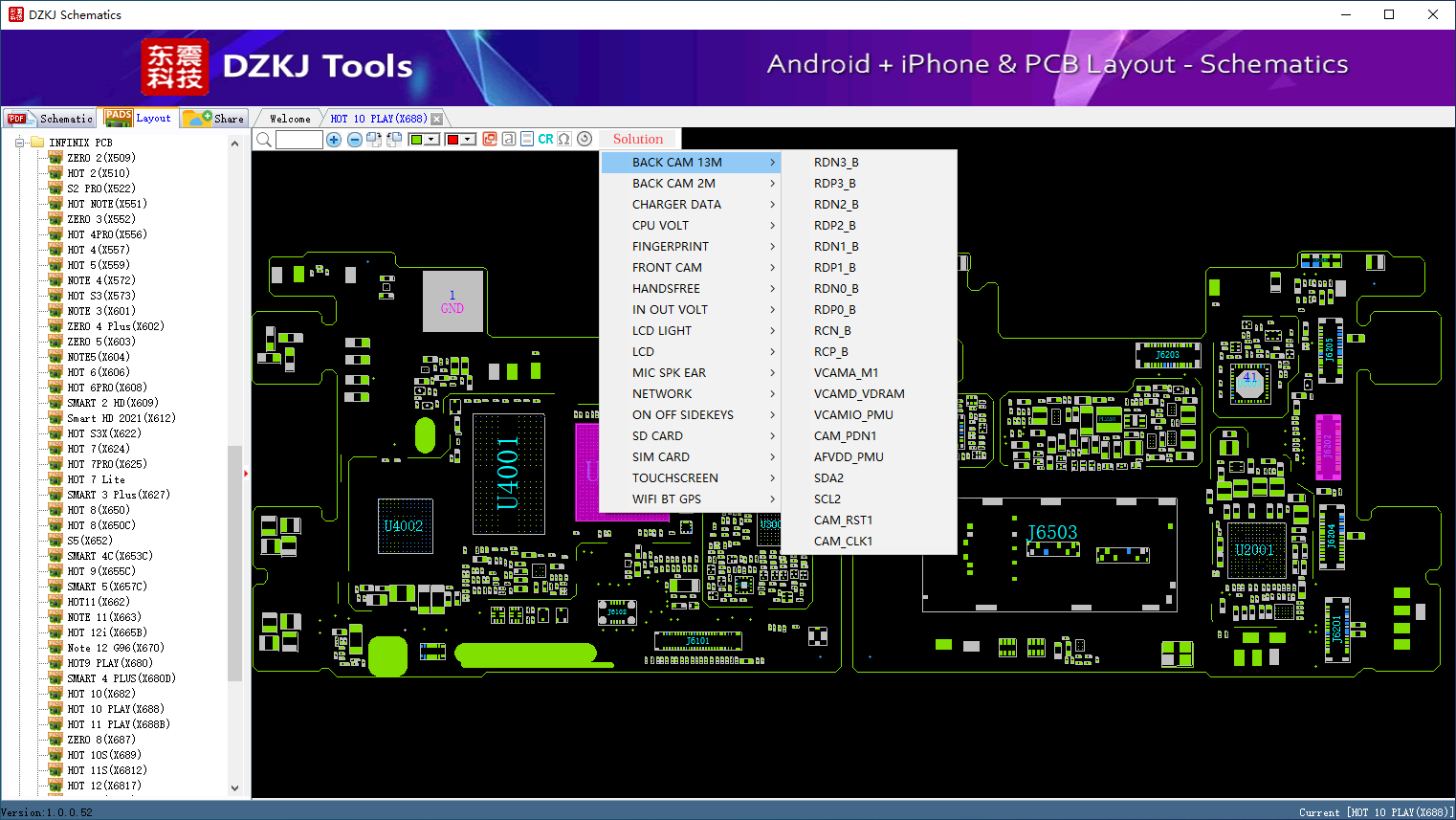1456x820 pixels.
Task: Click the rotate-left pages icon
Action: 394,140
